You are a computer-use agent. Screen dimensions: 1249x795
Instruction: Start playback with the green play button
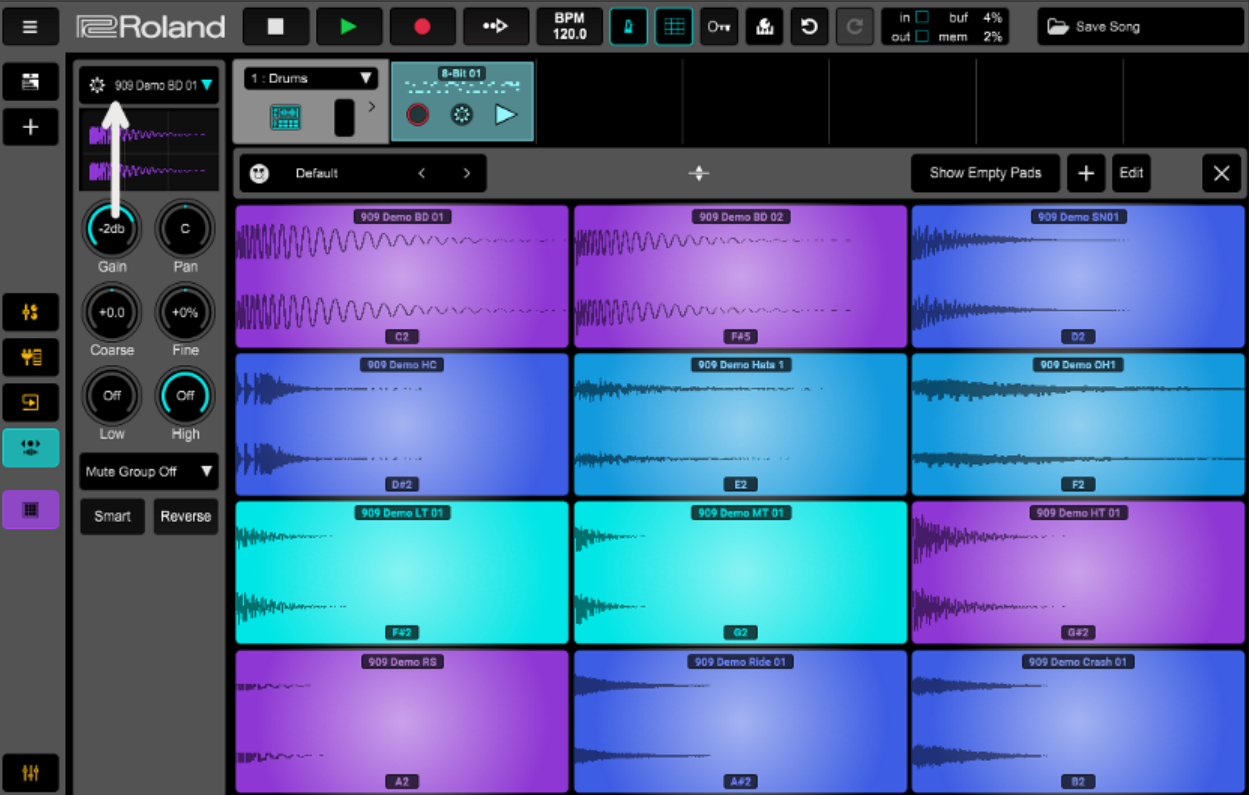(x=348, y=27)
